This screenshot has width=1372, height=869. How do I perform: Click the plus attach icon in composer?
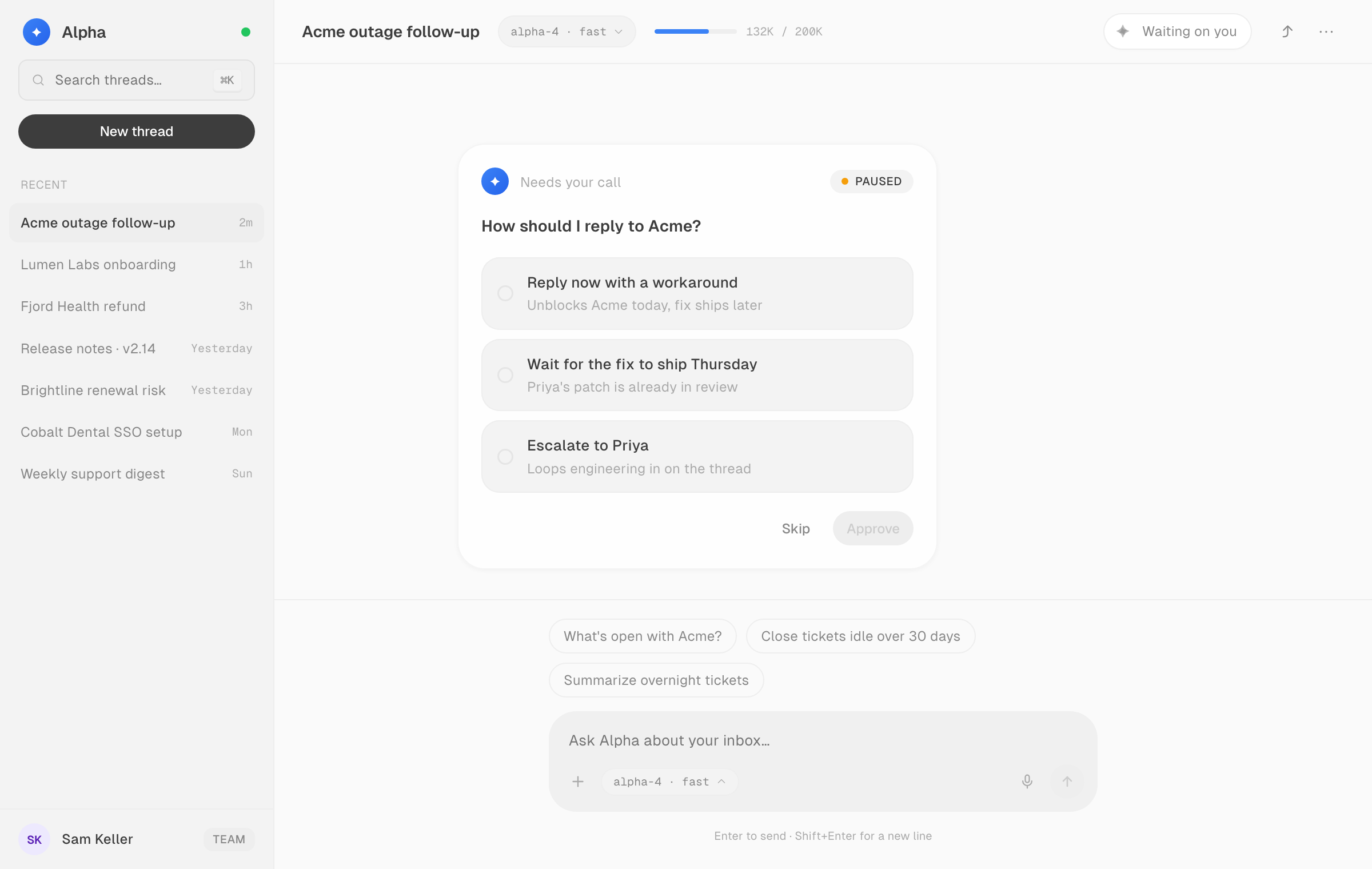coord(578,782)
